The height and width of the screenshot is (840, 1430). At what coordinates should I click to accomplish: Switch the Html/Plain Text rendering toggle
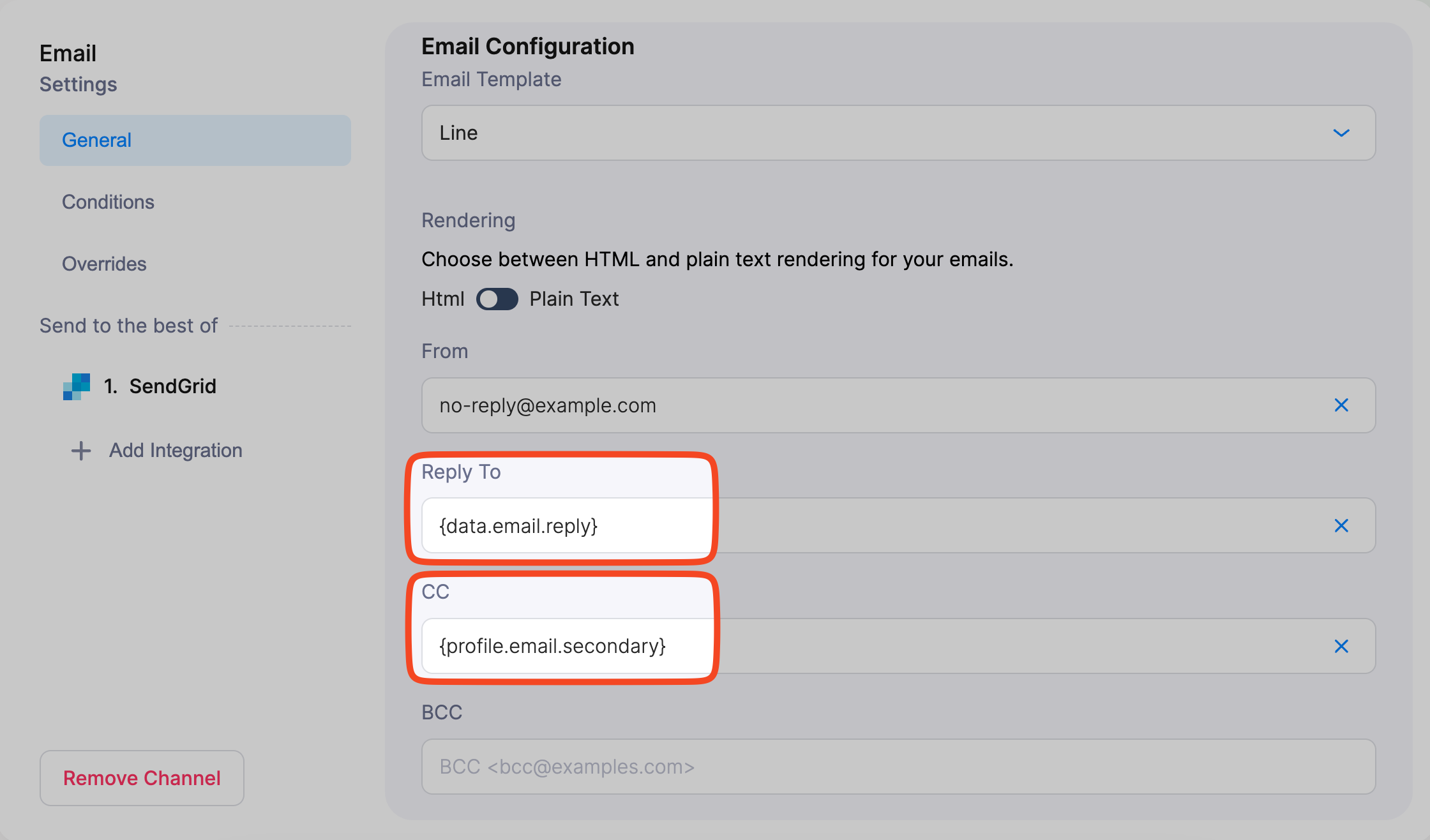(x=497, y=299)
